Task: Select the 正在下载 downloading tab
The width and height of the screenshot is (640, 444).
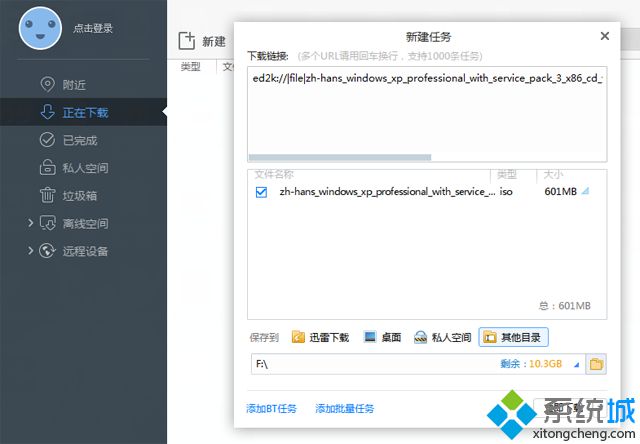Action: point(83,112)
